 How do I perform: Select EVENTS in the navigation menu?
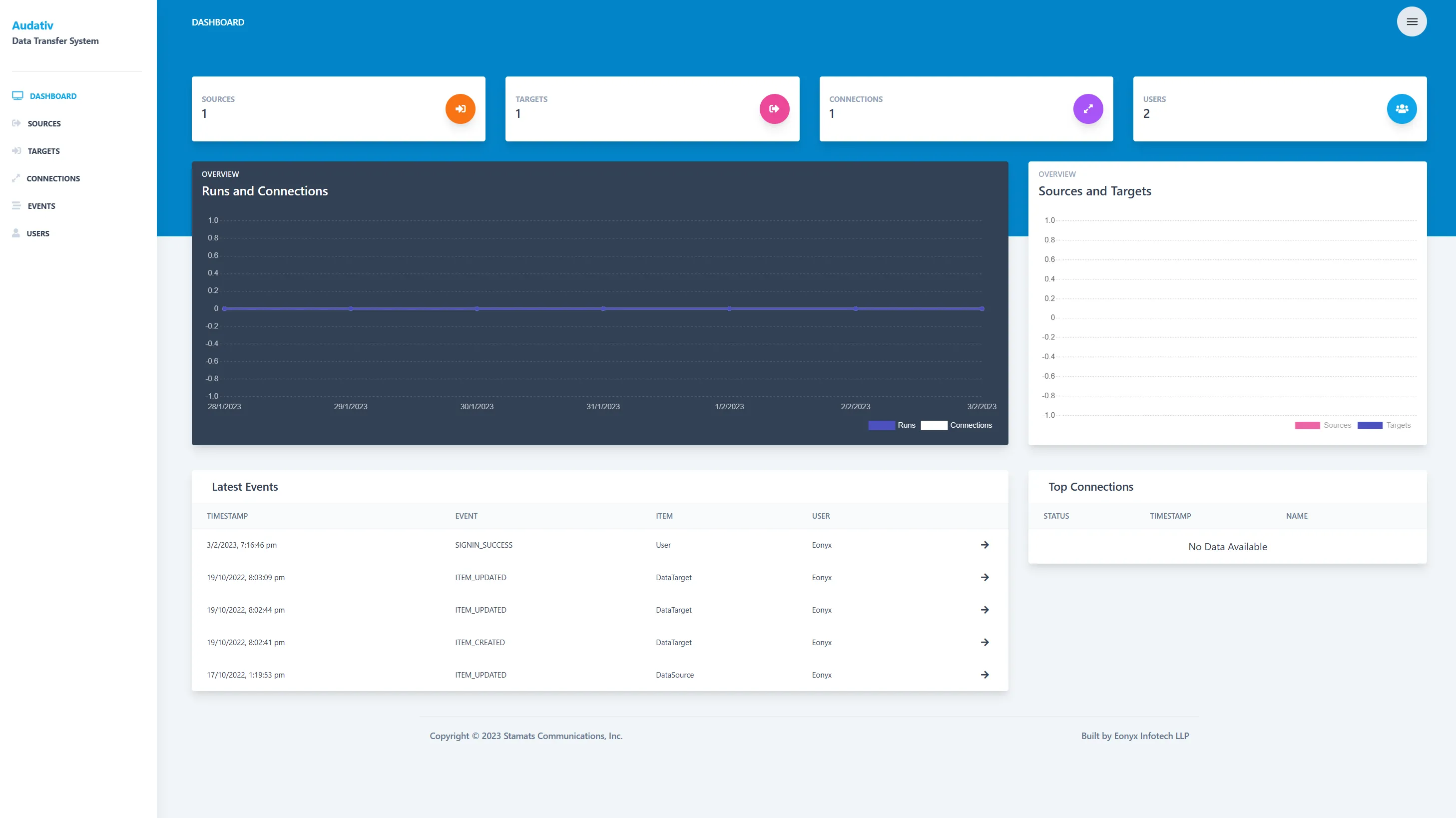coord(42,205)
